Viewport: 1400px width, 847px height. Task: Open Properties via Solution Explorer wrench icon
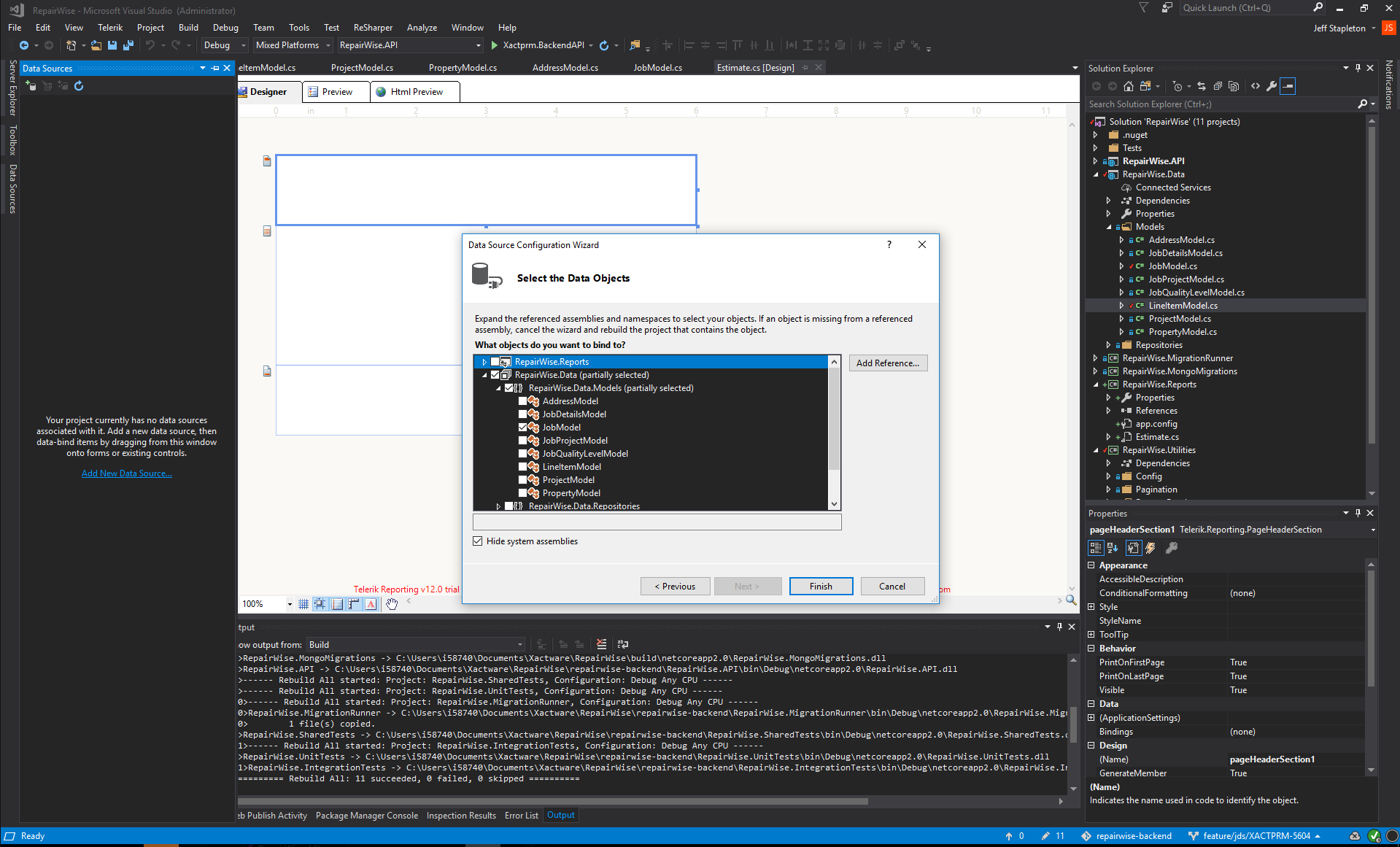(1272, 86)
